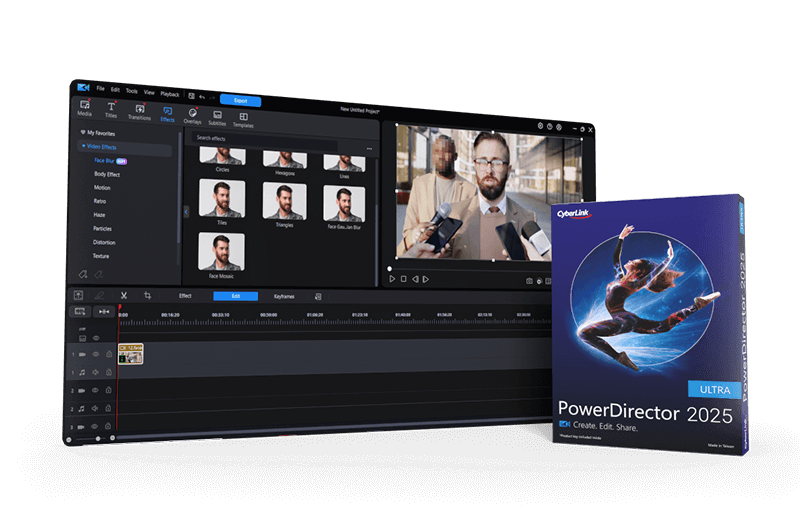Open the File menu
The width and height of the screenshot is (800, 525).
coord(101,88)
